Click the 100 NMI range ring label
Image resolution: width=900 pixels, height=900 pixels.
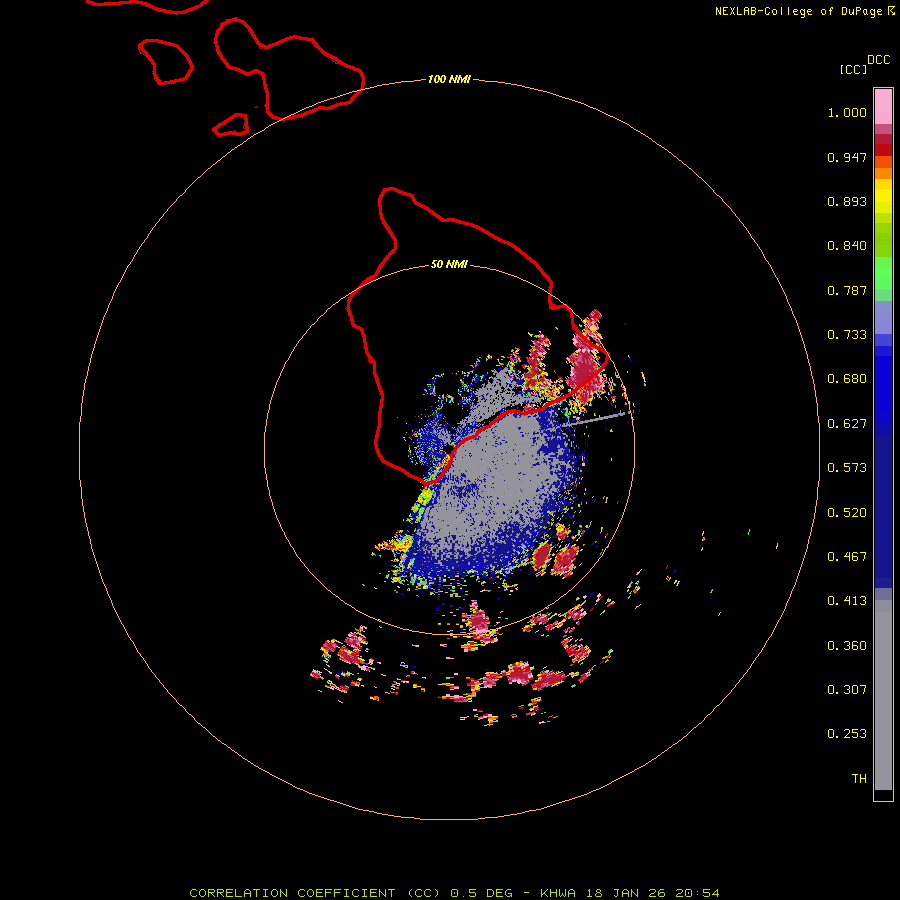(449, 79)
